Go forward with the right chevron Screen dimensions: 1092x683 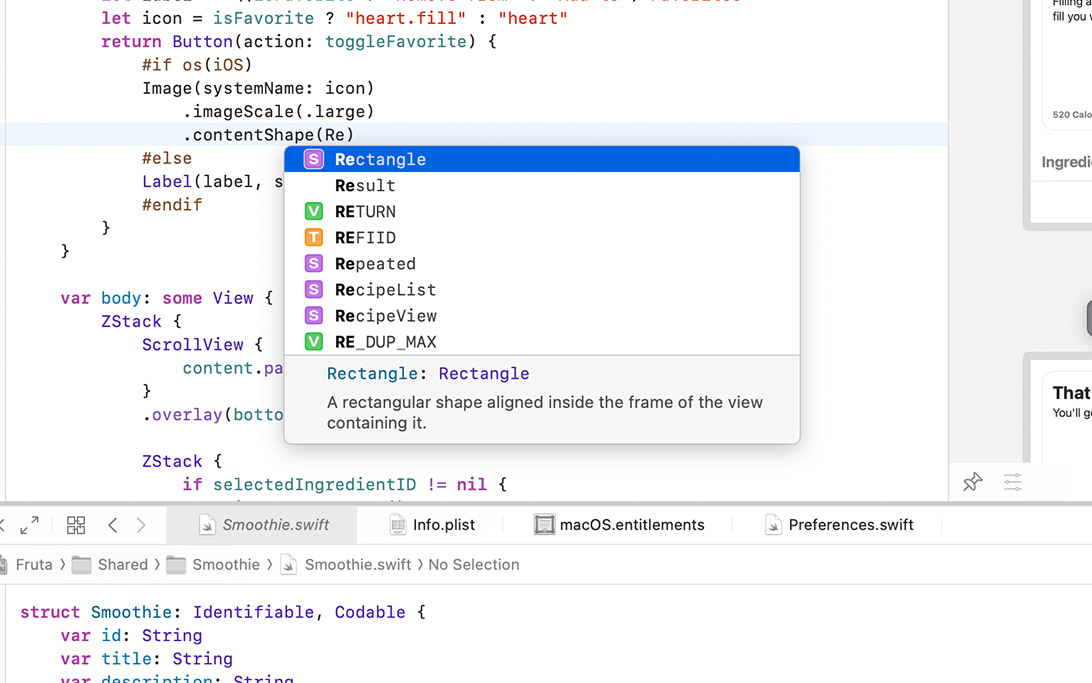click(x=141, y=525)
